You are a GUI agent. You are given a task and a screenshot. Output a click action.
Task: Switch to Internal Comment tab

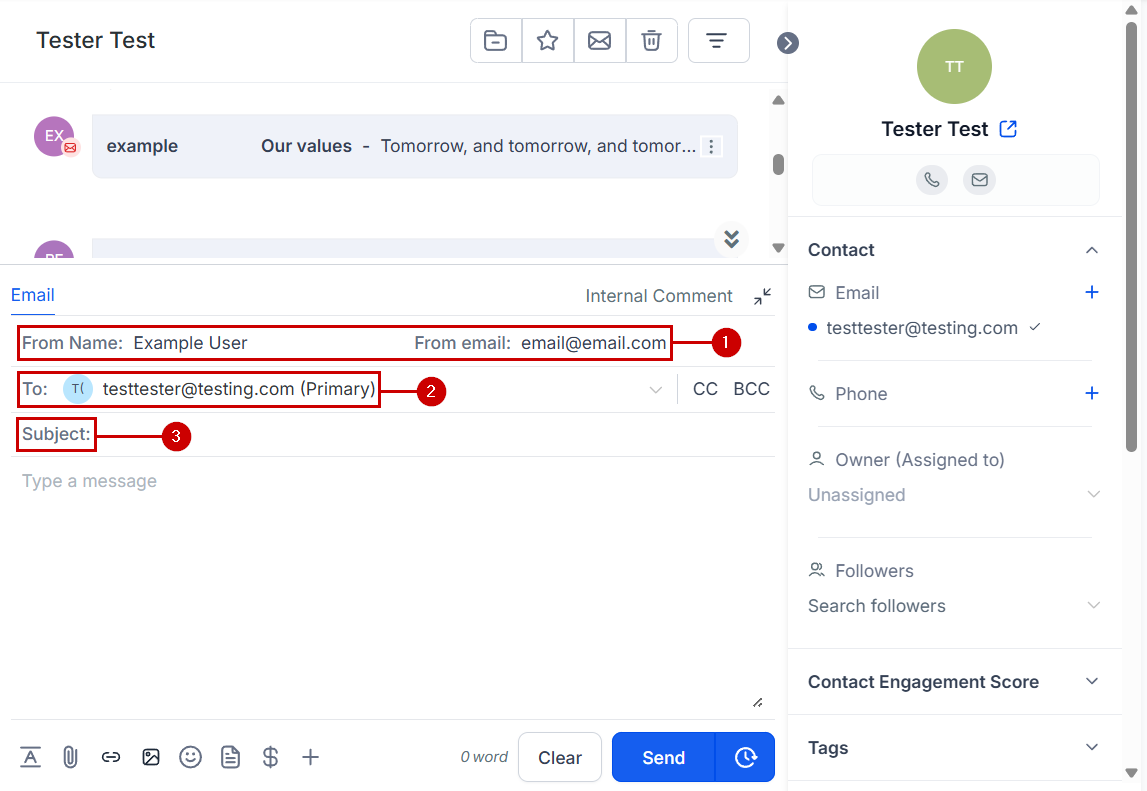[658, 296]
